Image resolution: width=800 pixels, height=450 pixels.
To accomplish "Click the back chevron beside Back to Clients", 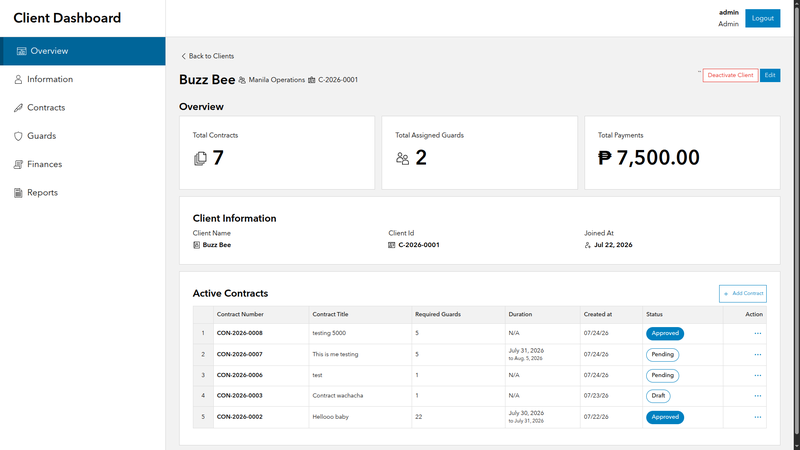I will [x=184, y=56].
